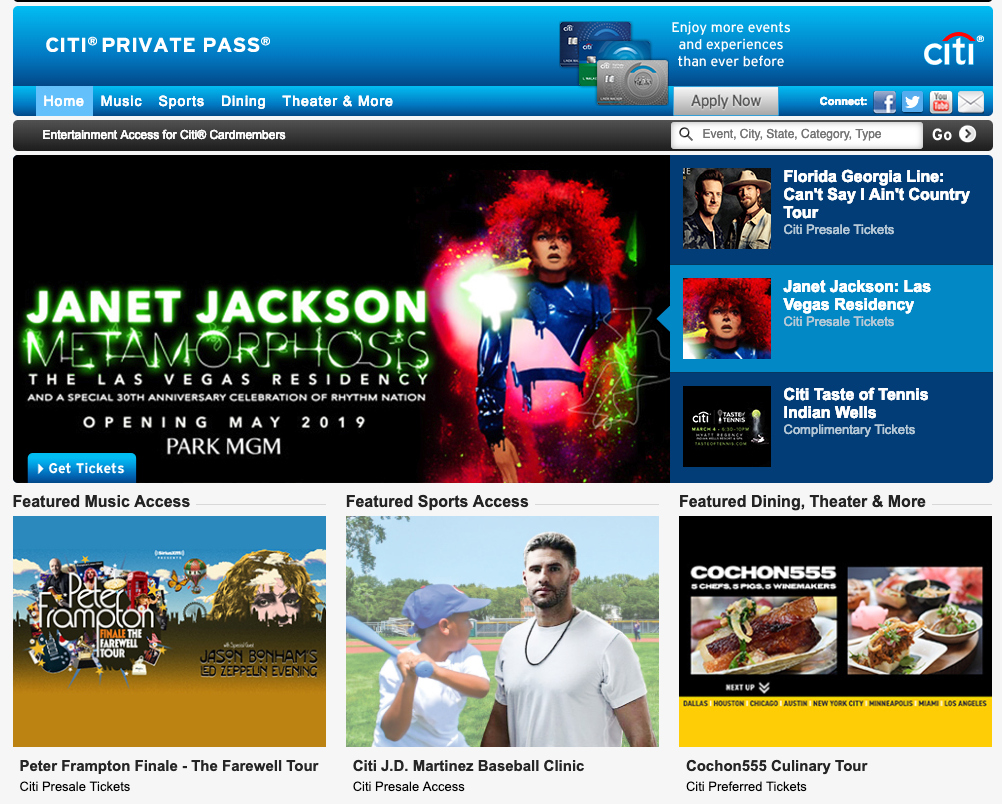Open the Sports menu
Viewport: 1002px width, 804px height.
click(181, 101)
